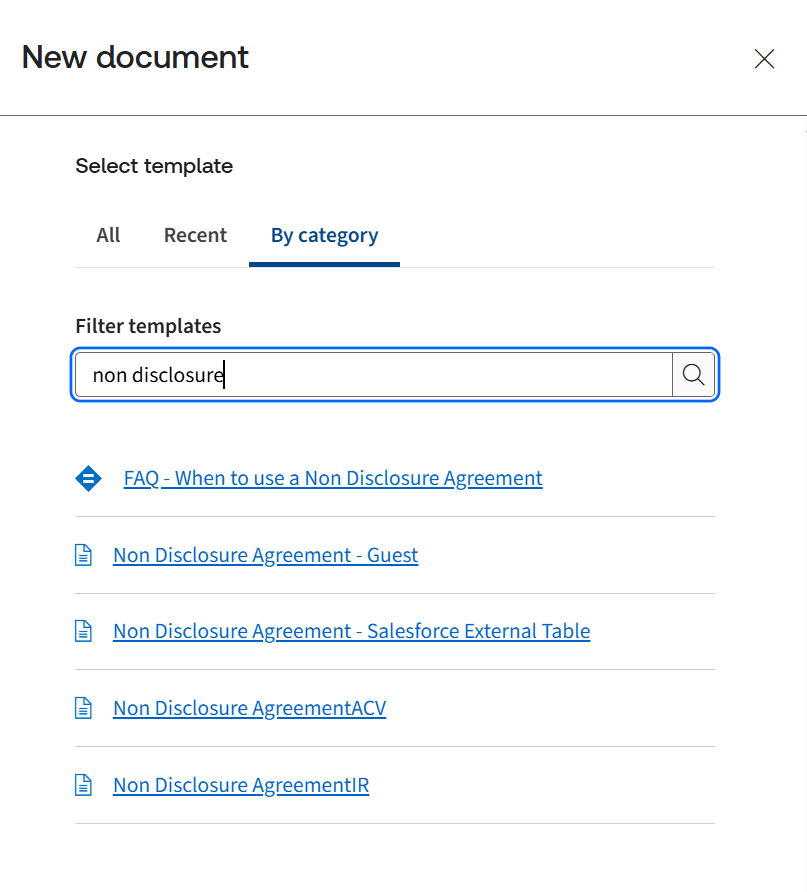Image resolution: width=807 pixels, height=892 pixels.
Task: Click the X icon in the dialog corner
Action: coord(764,59)
